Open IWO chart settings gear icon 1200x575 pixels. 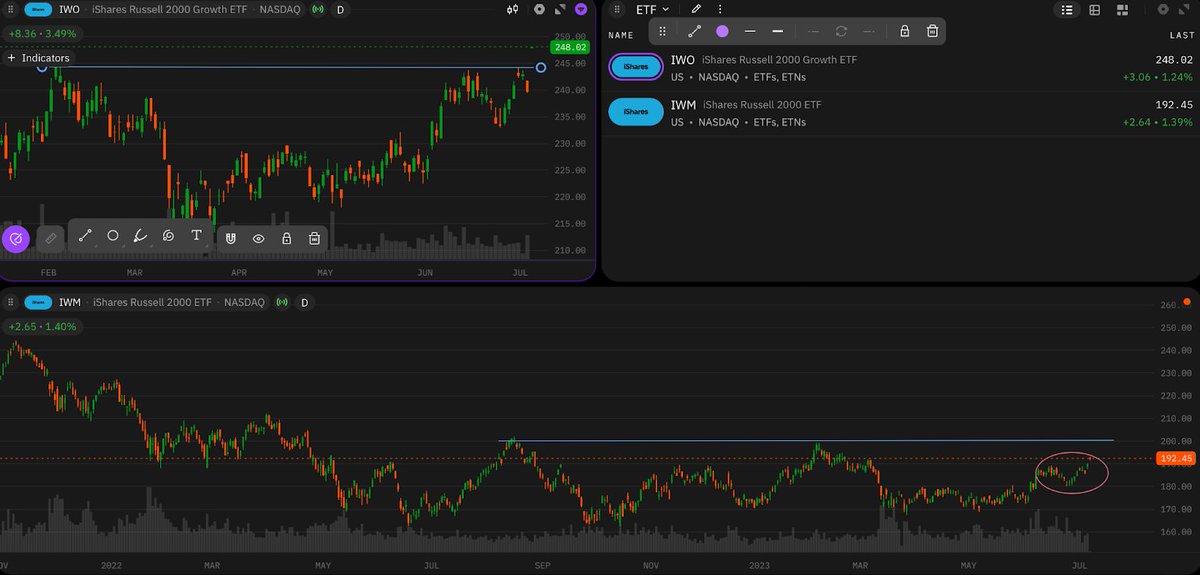(539, 10)
